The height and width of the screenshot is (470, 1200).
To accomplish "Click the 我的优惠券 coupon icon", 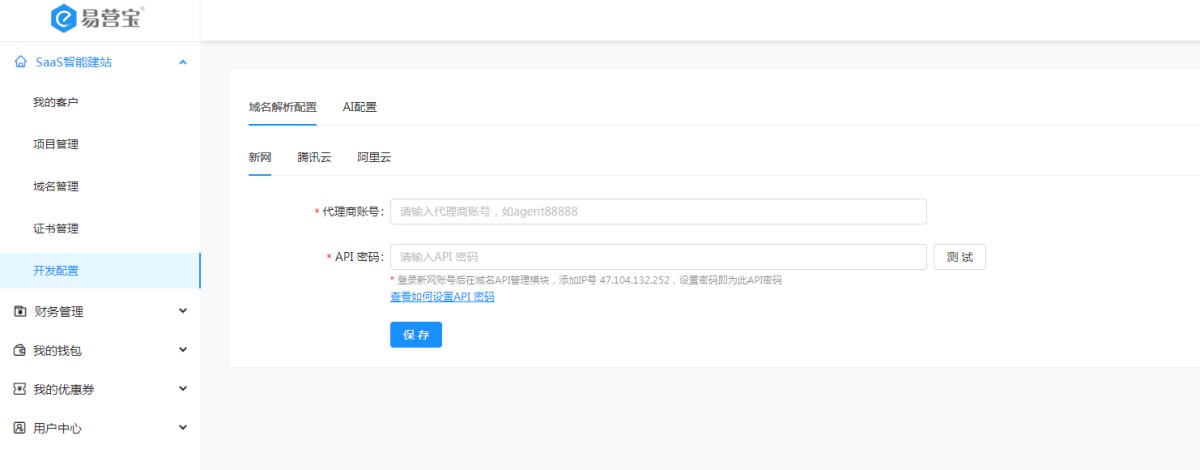I will point(19,389).
